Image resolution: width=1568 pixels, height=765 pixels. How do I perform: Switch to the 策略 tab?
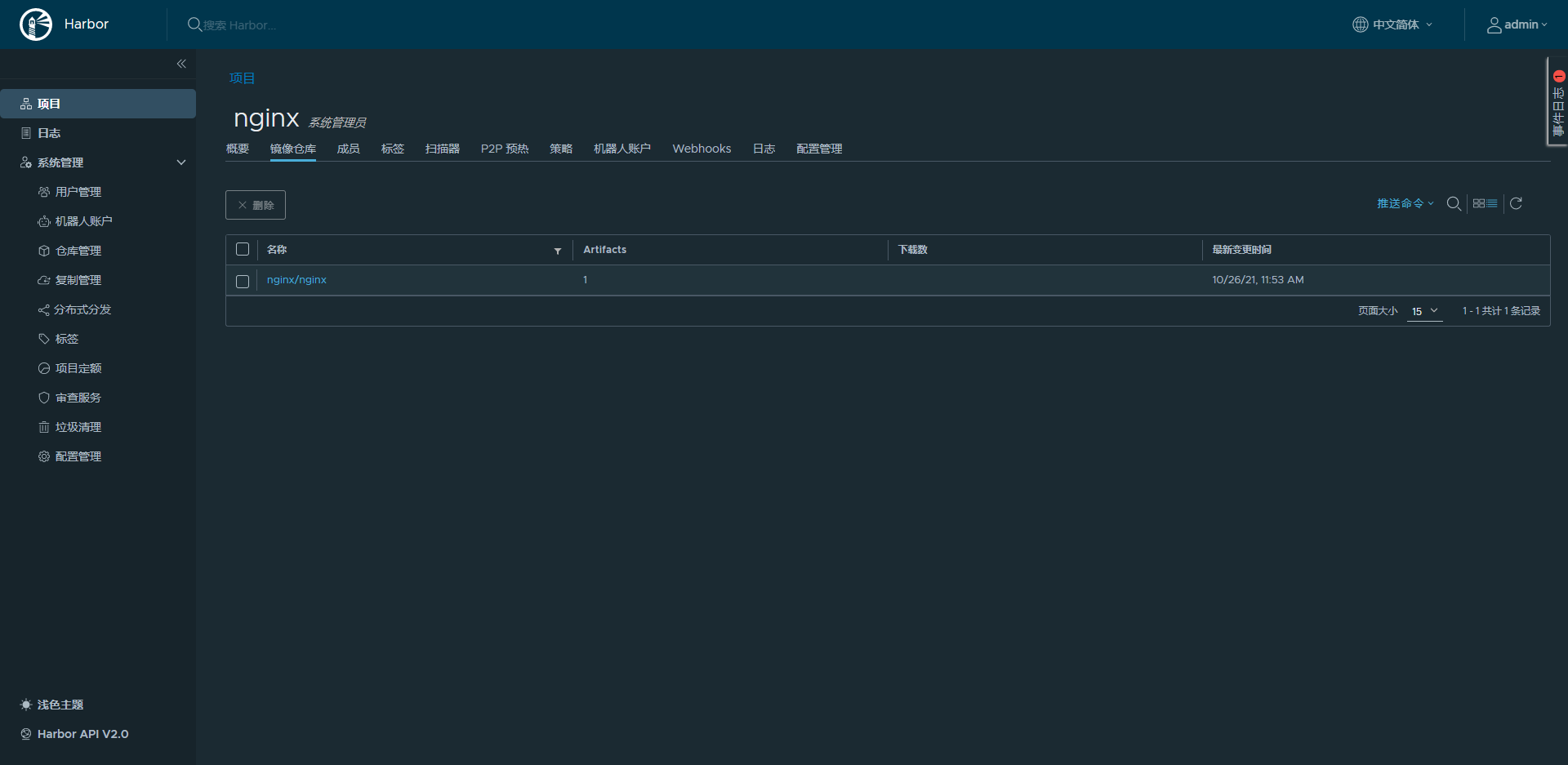561,149
